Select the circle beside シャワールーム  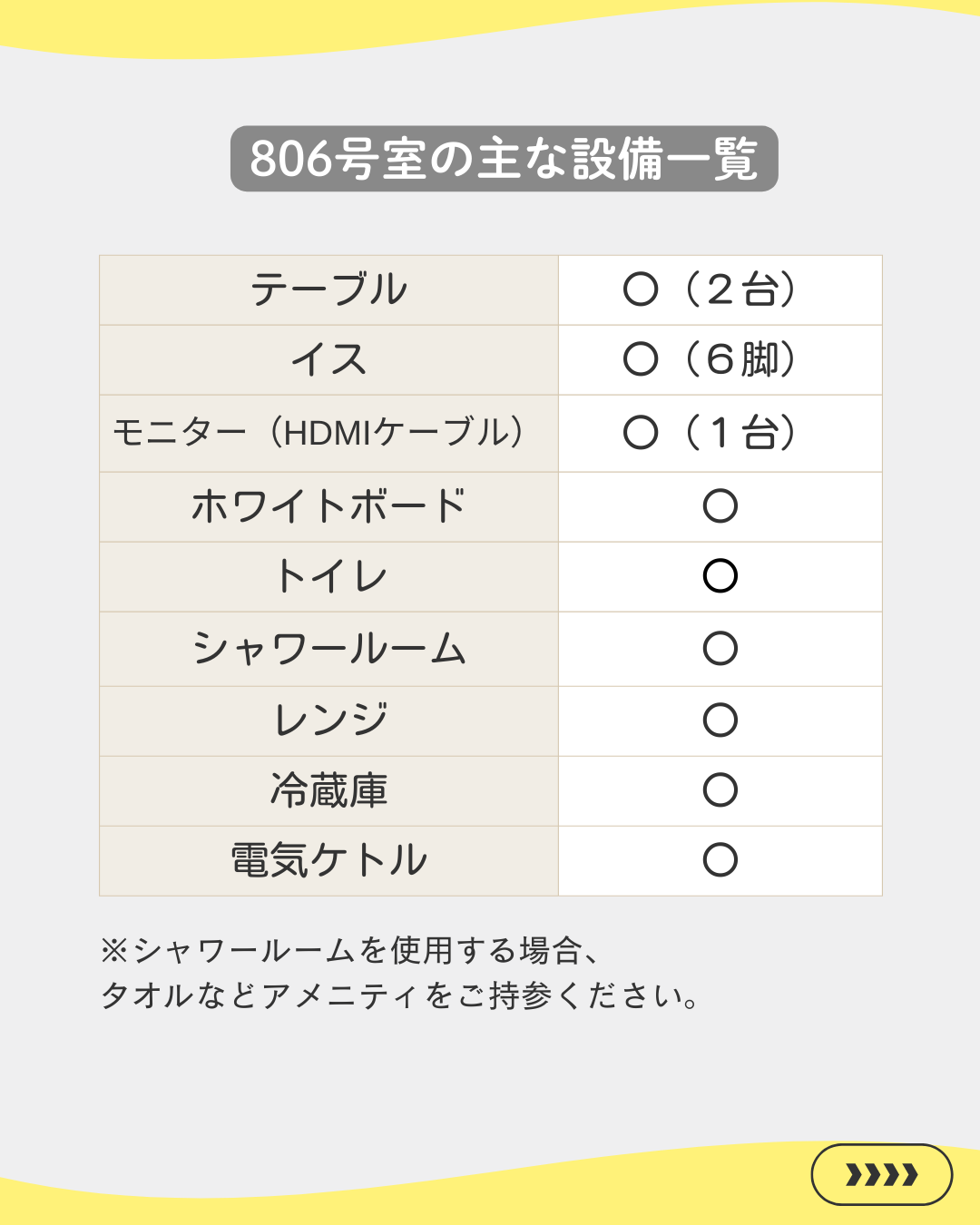click(720, 648)
